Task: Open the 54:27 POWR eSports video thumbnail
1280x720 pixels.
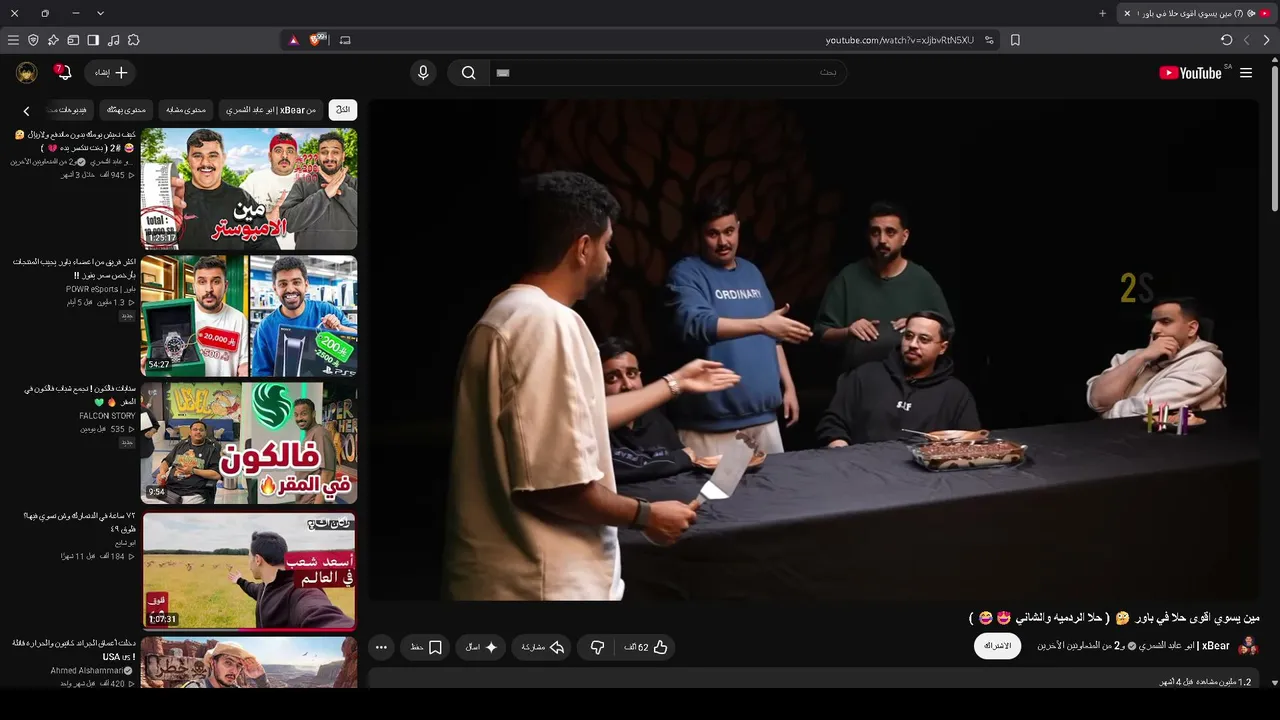Action: 249,315
